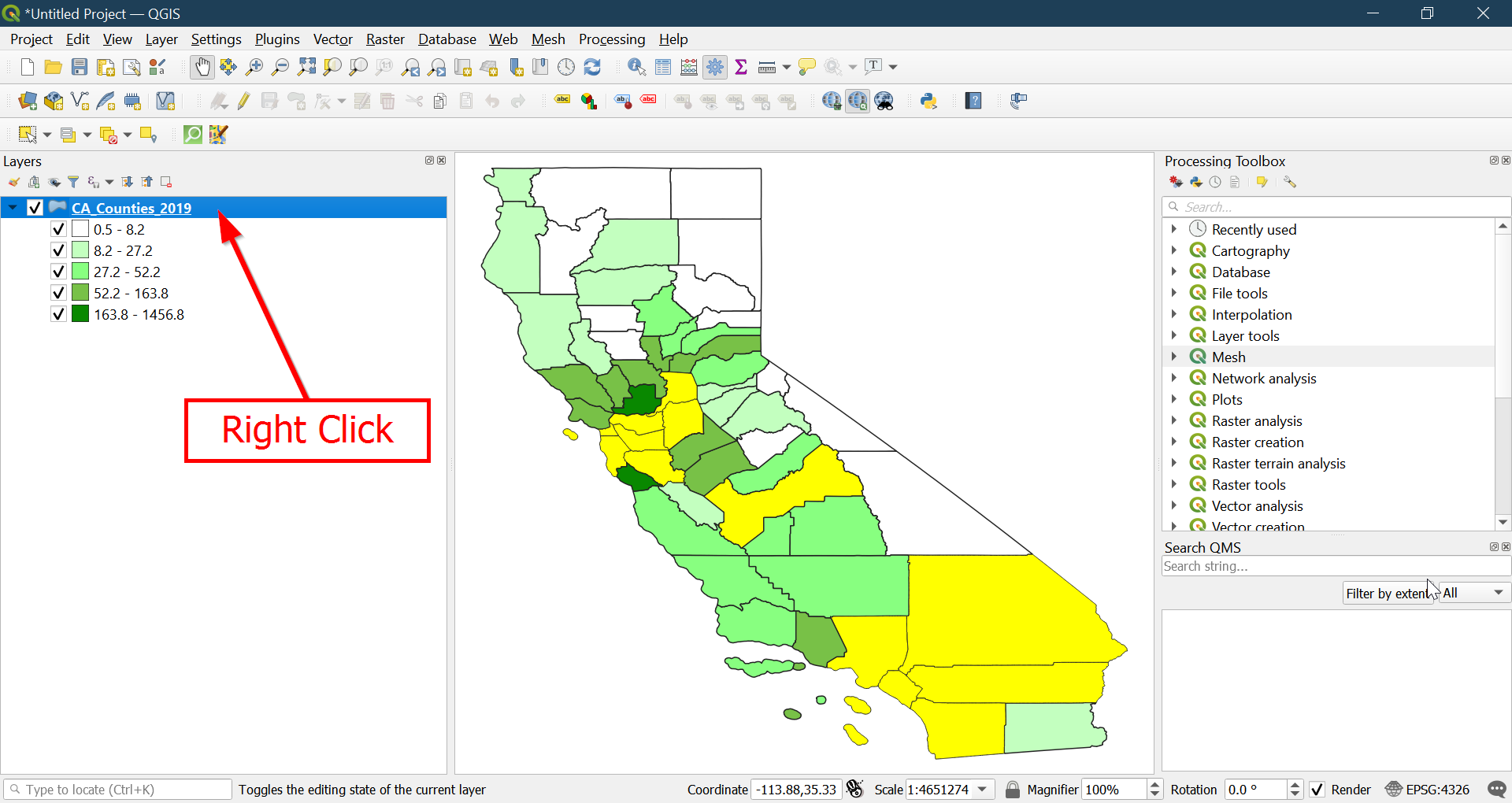Expand the Raster analysis toolbox group
Image resolution: width=1512 pixels, height=803 pixels.
tap(1173, 420)
